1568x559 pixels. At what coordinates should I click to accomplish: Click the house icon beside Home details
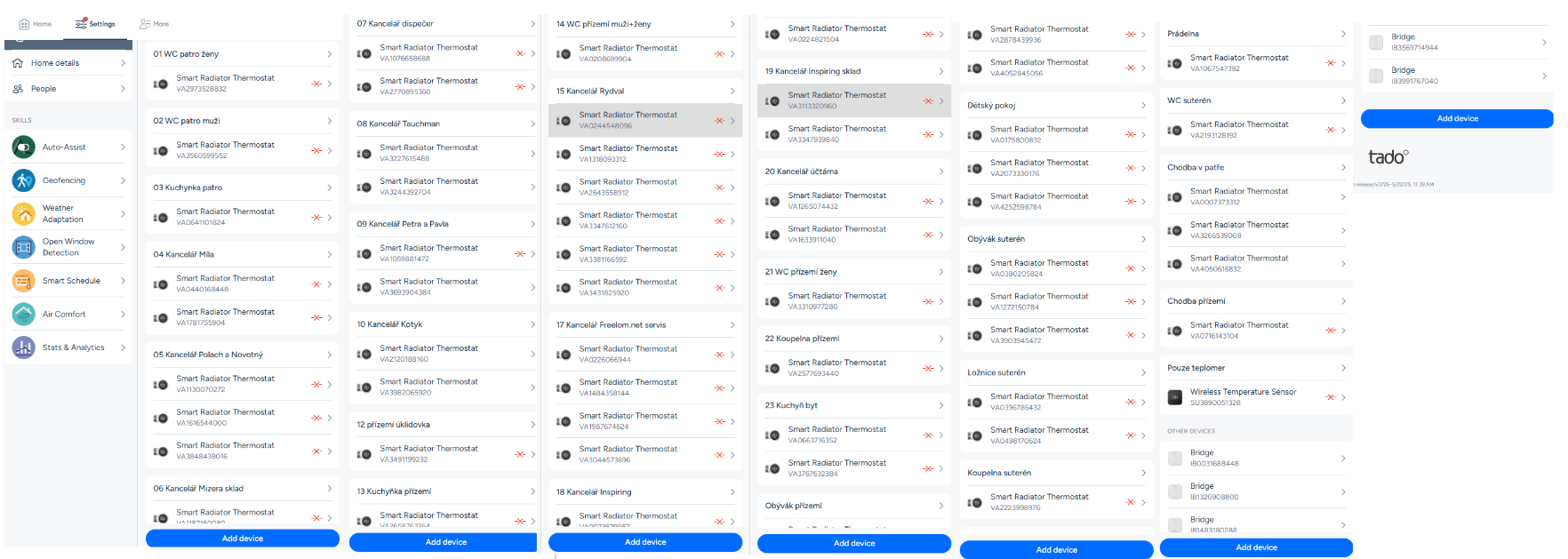(18, 63)
